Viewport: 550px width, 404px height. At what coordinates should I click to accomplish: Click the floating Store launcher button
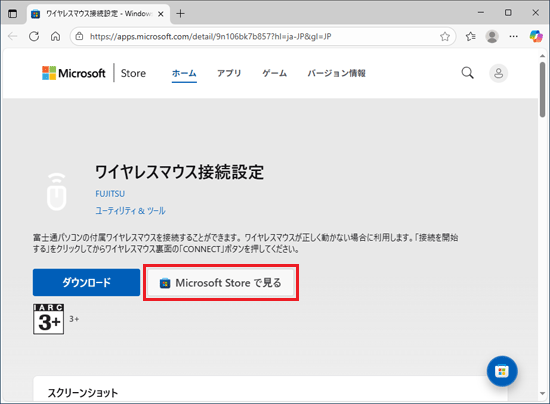tap(502, 371)
